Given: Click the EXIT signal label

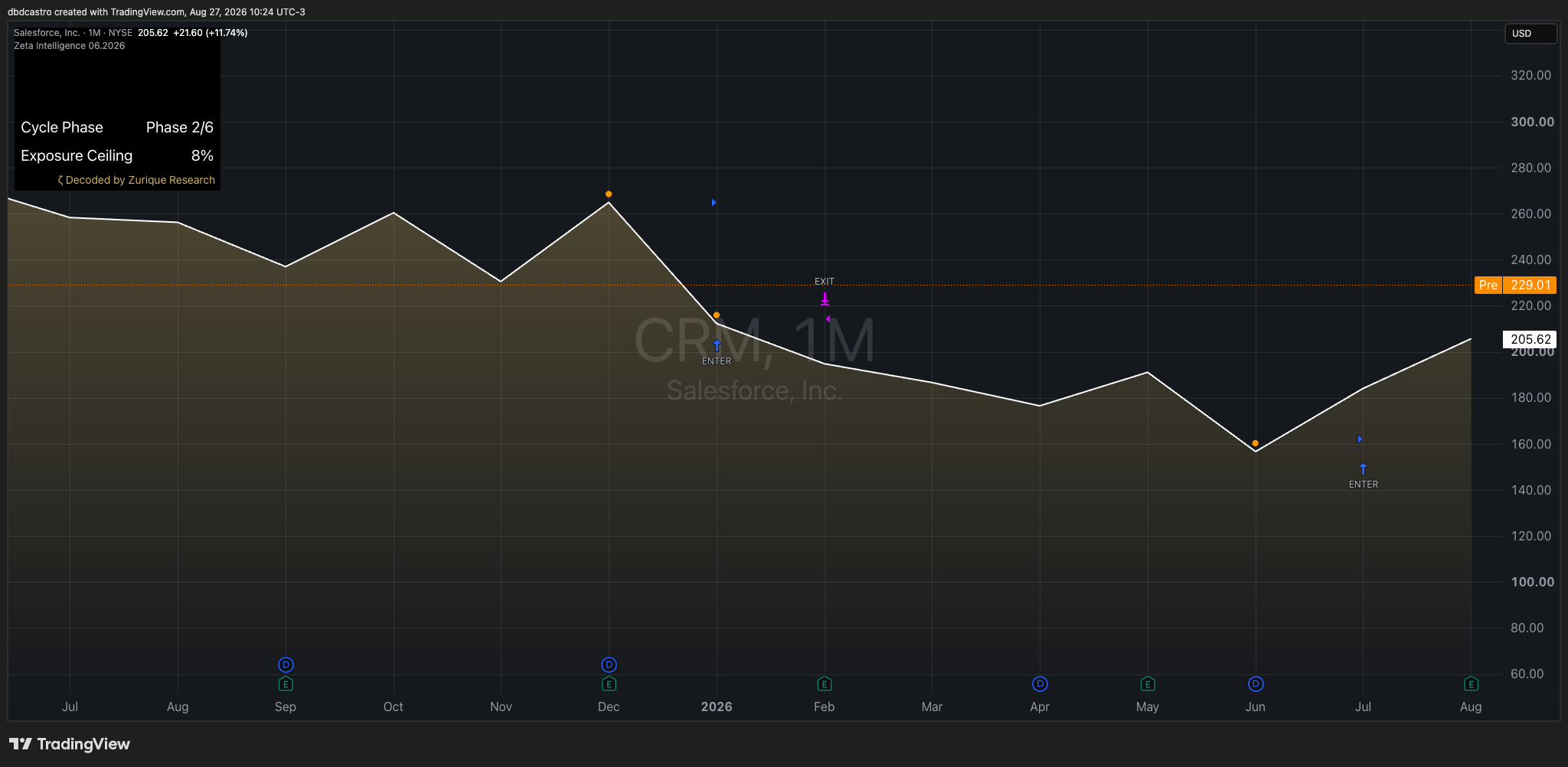Looking at the screenshot, I should click(x=825, y=282).
